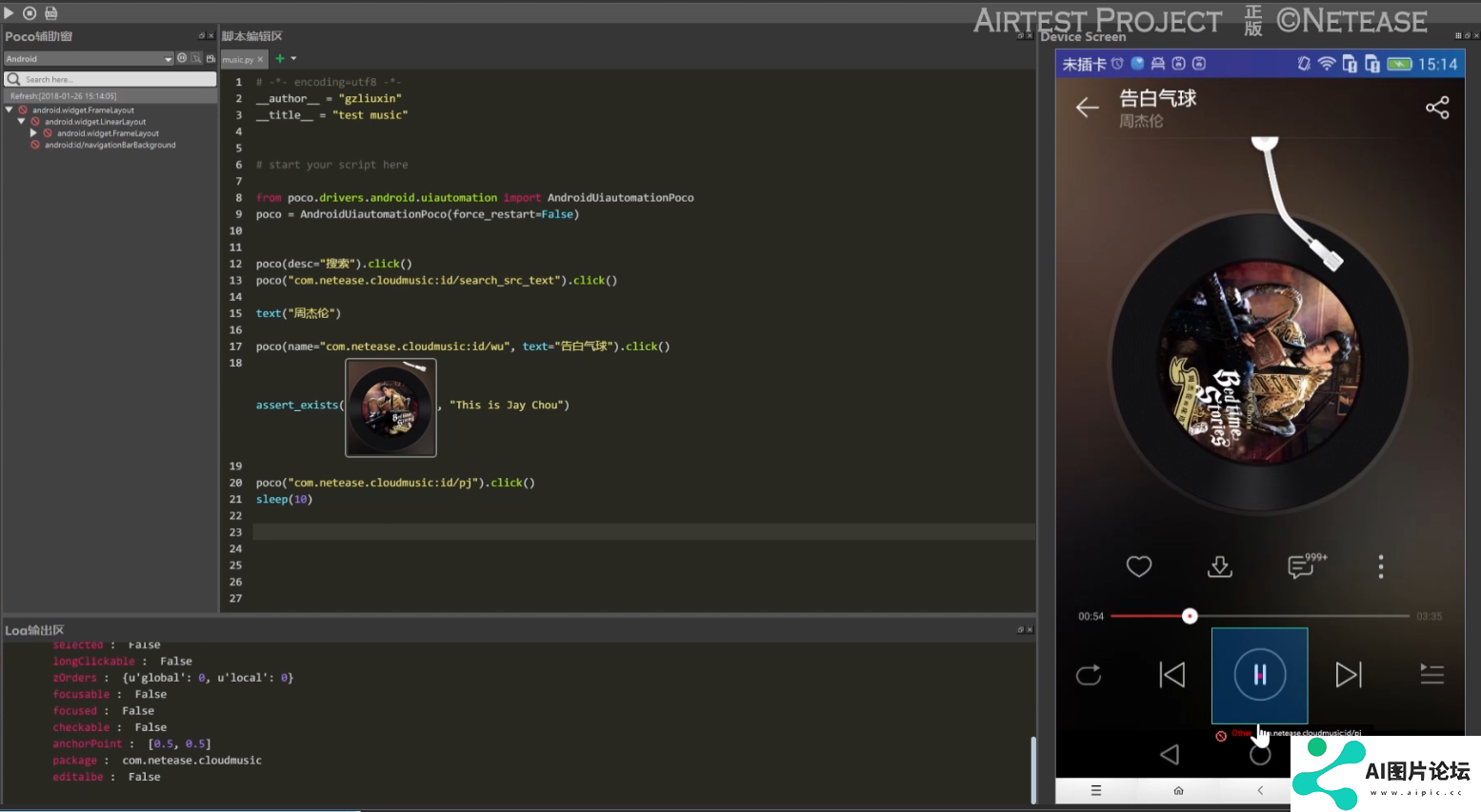Viewport: 1481px width, 812px height.
Task: Open the Android mode dropdown
Action: 89,59
